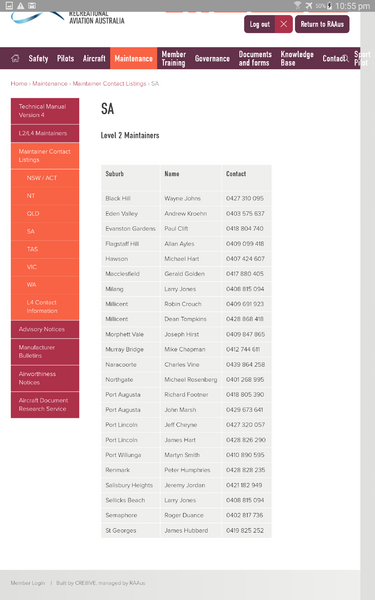Click the Return to RAAus button

coord(322,24)
